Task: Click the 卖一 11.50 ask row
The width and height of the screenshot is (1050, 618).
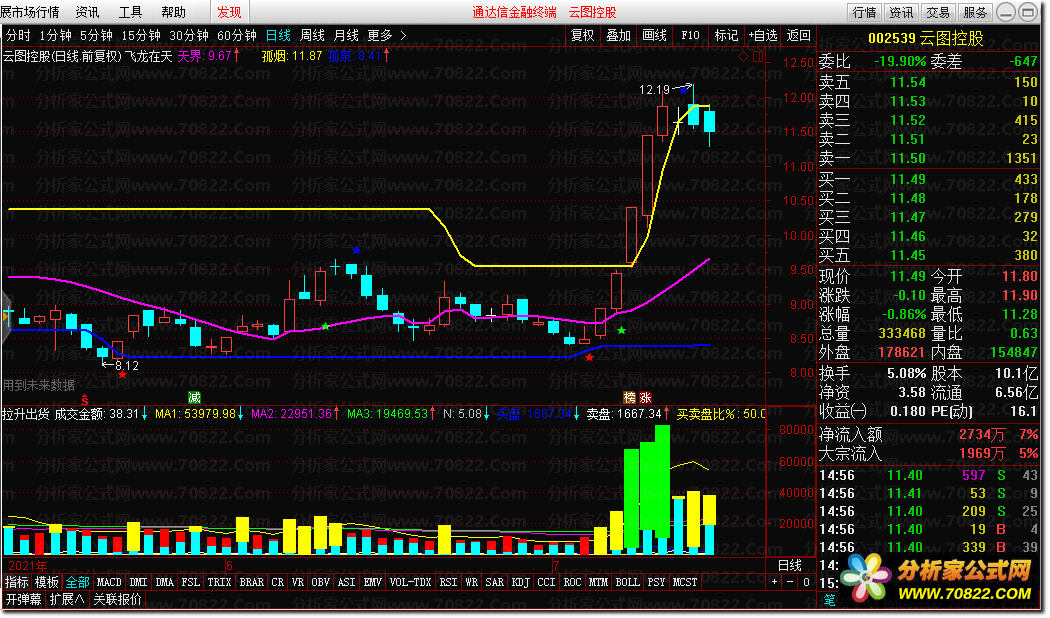Action: 928,158
